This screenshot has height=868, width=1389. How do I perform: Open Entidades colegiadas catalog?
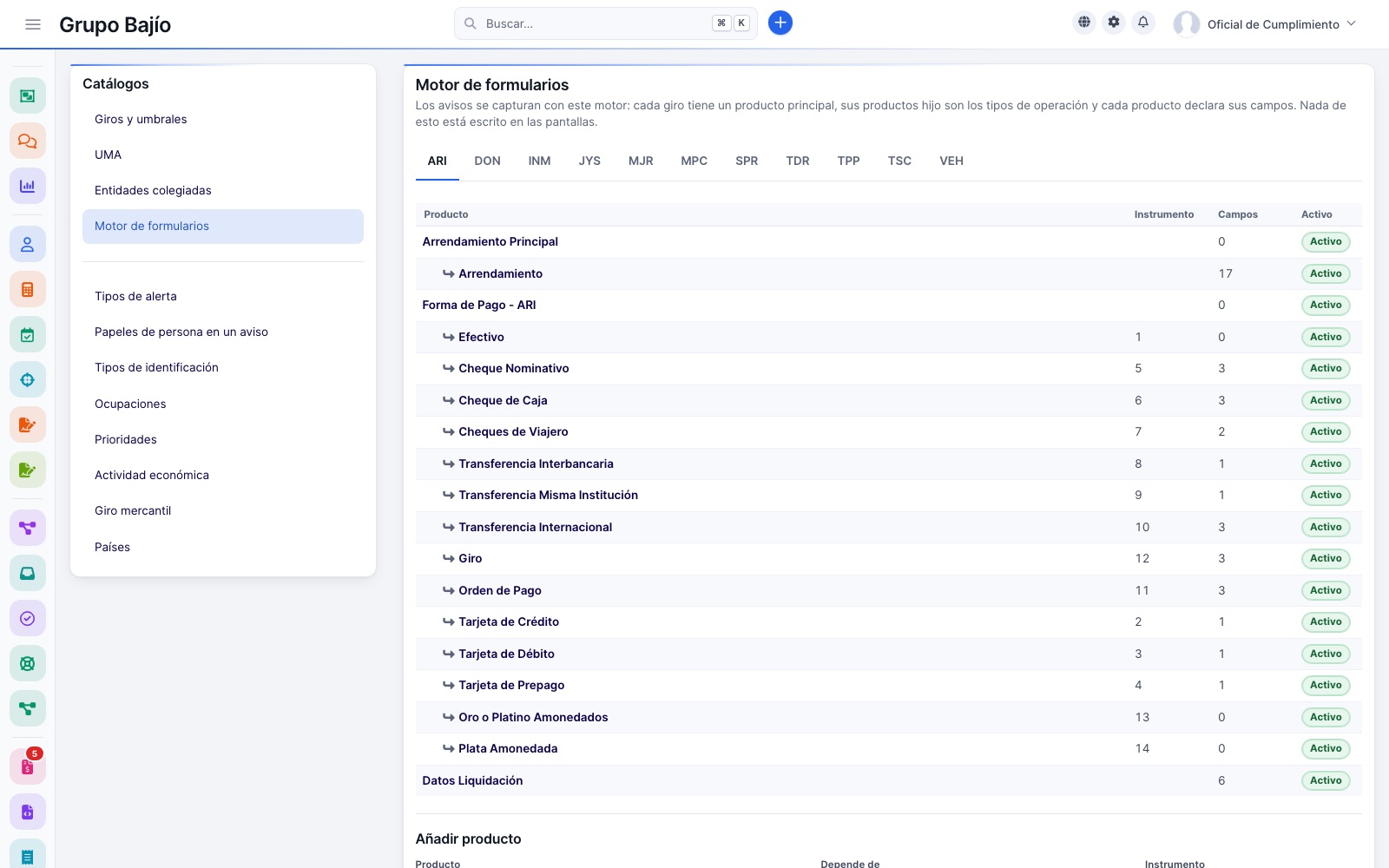click(x=223, y=190)
